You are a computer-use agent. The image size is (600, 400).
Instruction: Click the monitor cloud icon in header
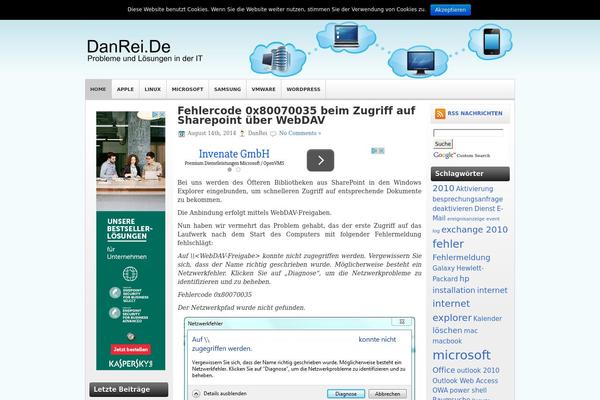[x=420, y=62]
